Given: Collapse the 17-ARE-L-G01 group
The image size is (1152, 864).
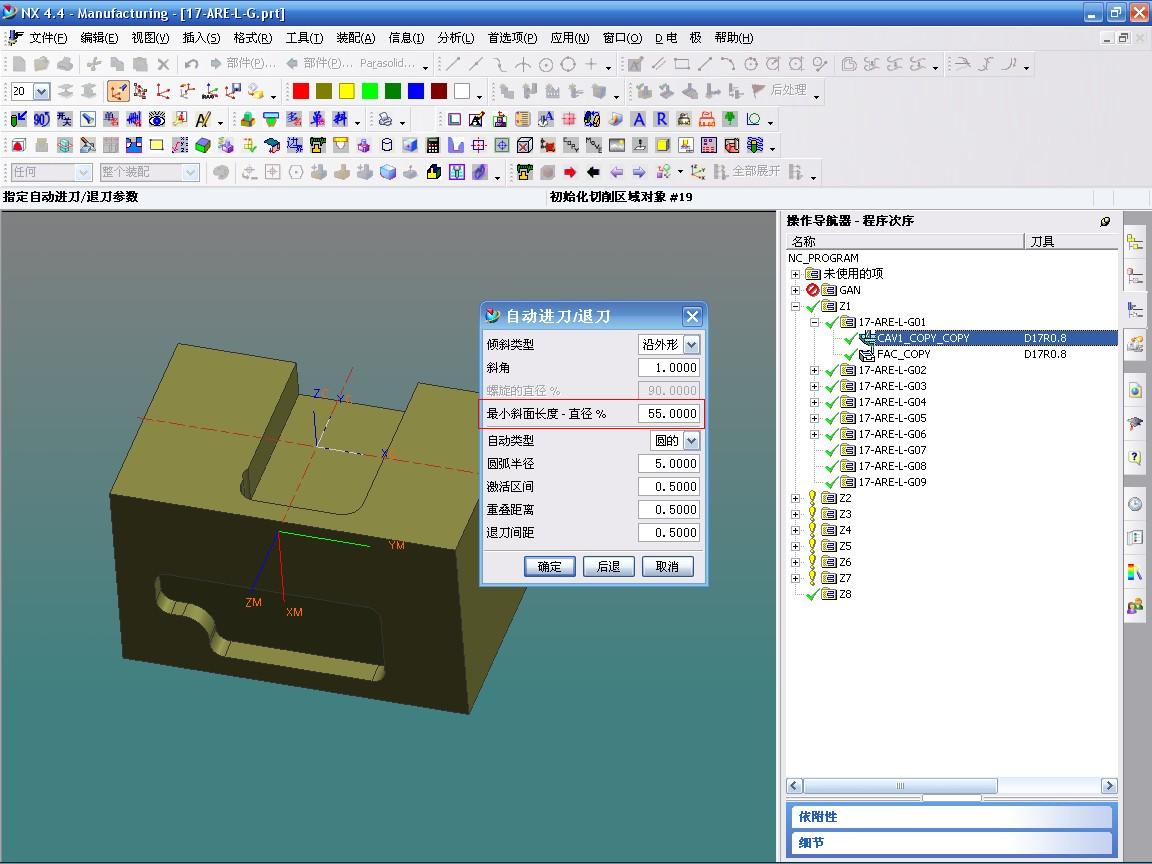Looking at the screenshot, I should [x=814, y=323].
